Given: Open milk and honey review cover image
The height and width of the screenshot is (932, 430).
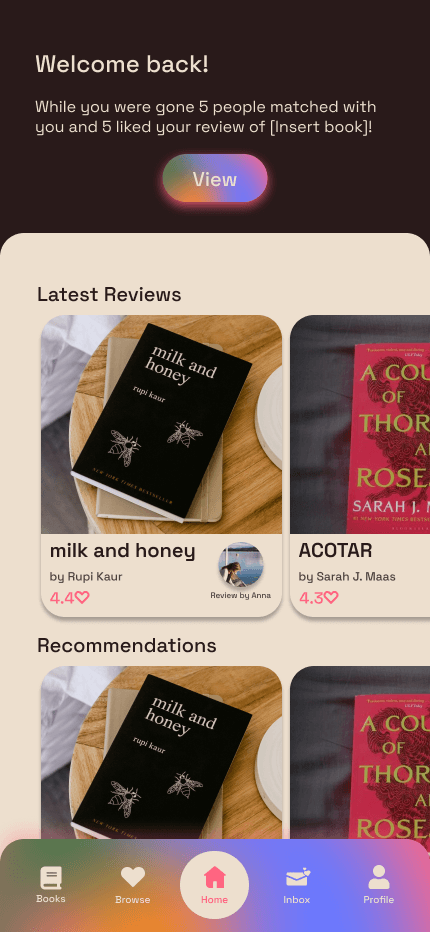Looking at the screenshot, I should click(161, 424).
